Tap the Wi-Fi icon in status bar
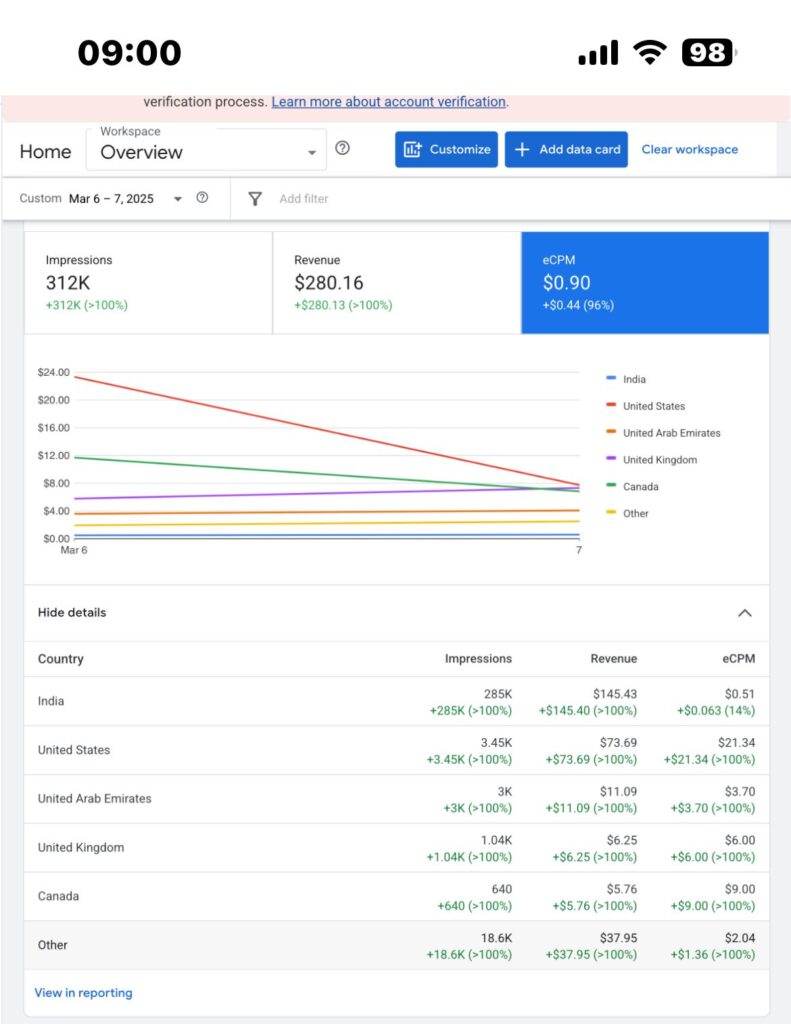 pos(650,53)
